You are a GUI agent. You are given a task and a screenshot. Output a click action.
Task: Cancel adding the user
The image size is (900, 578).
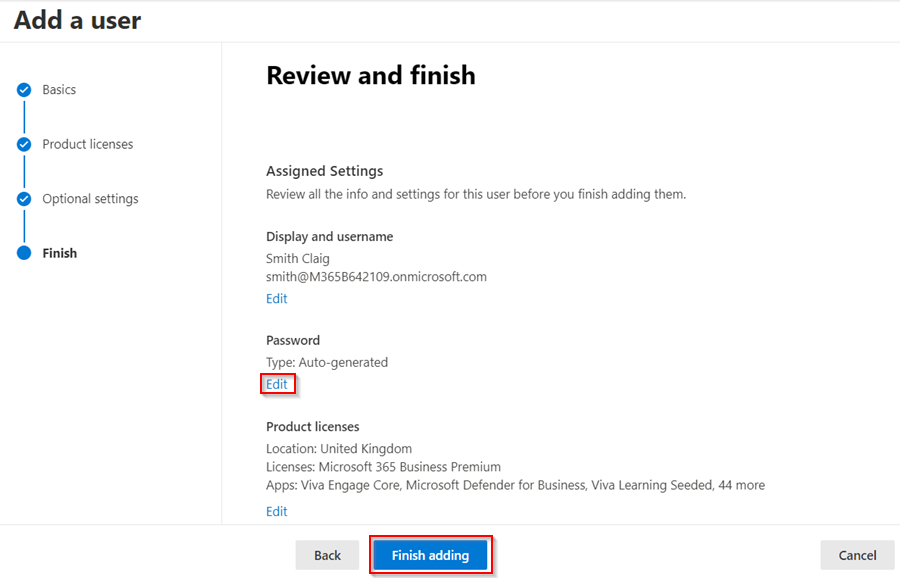tap(857, 555)
